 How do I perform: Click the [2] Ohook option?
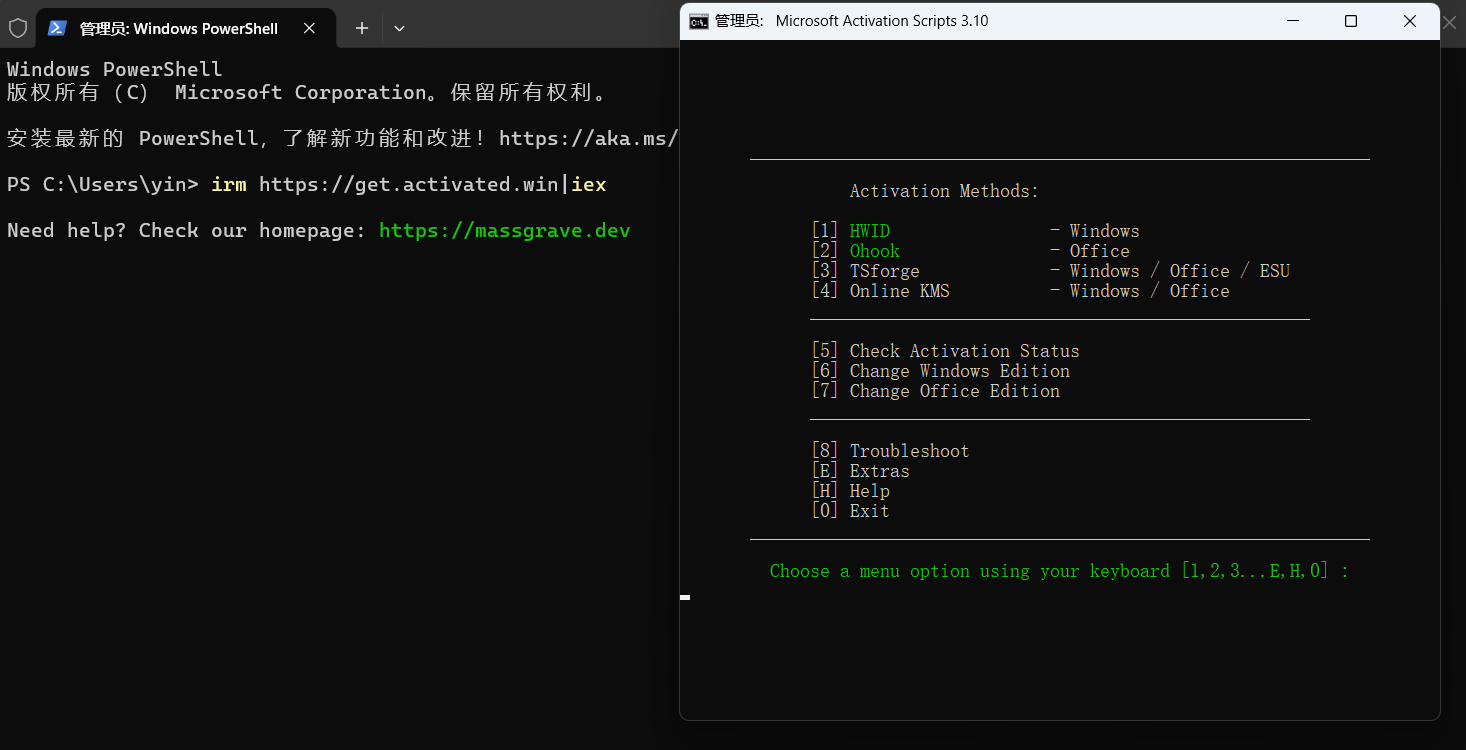(856, 251)
